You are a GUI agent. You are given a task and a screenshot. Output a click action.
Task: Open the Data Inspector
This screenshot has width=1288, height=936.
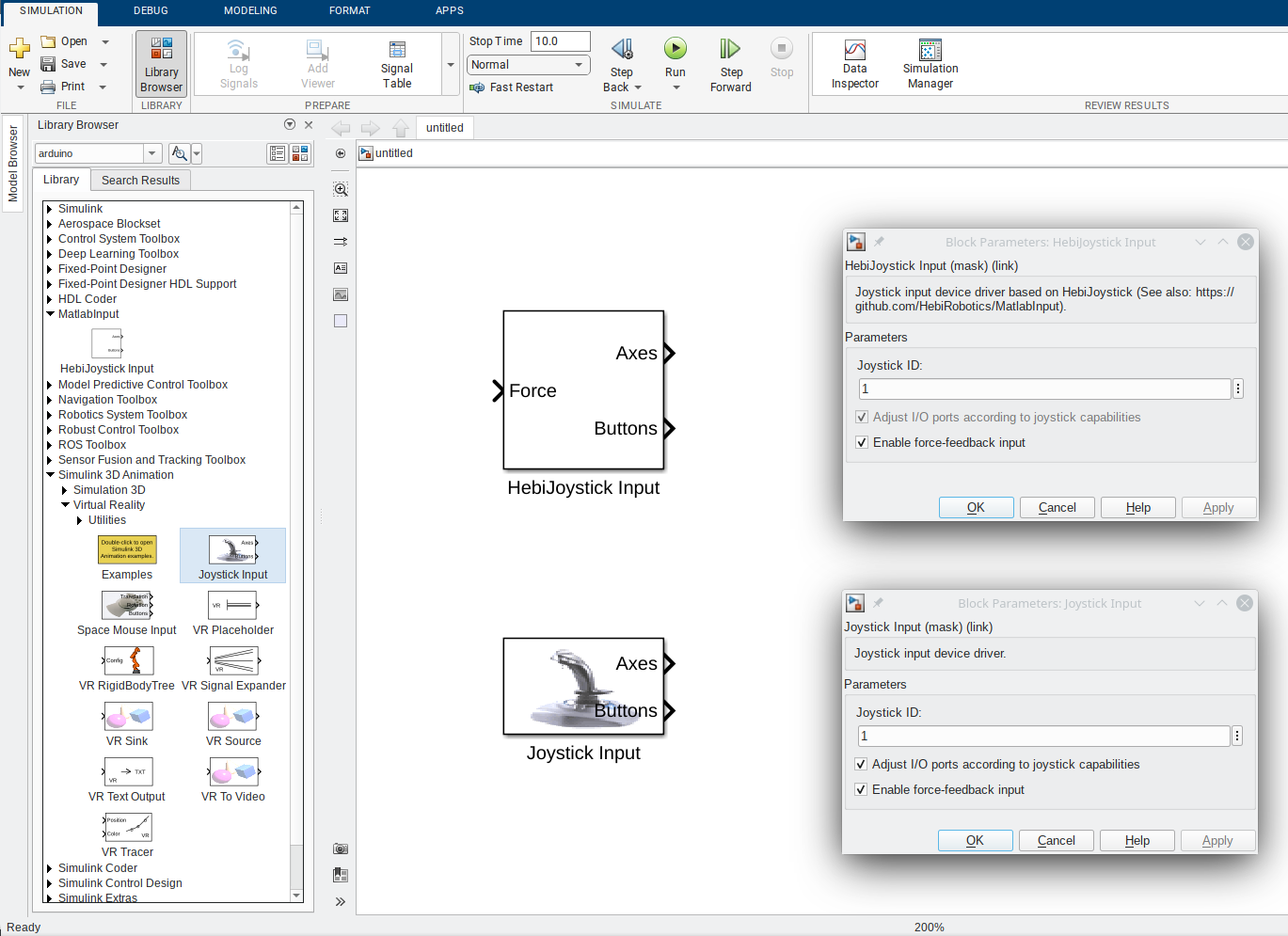855,64
